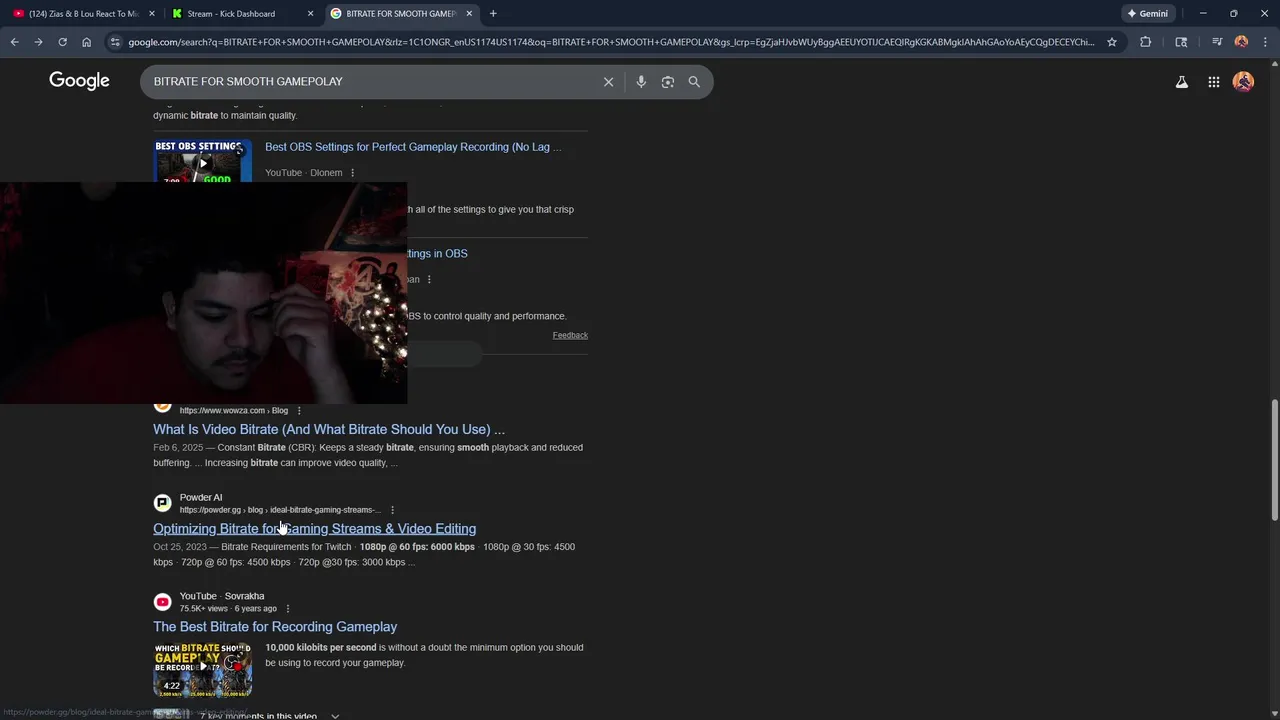1280x720 pixels.
Task: View site information icon in address bar
Action: pyautogui.click(x=115, y=42)
